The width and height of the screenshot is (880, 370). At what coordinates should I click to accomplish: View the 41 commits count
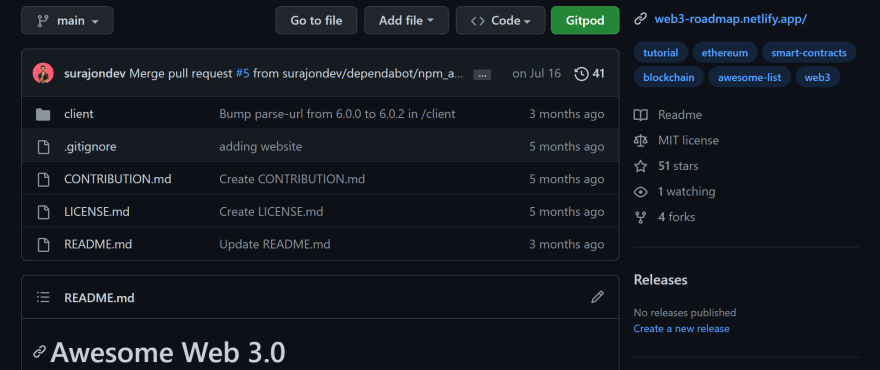pos(598,74)
